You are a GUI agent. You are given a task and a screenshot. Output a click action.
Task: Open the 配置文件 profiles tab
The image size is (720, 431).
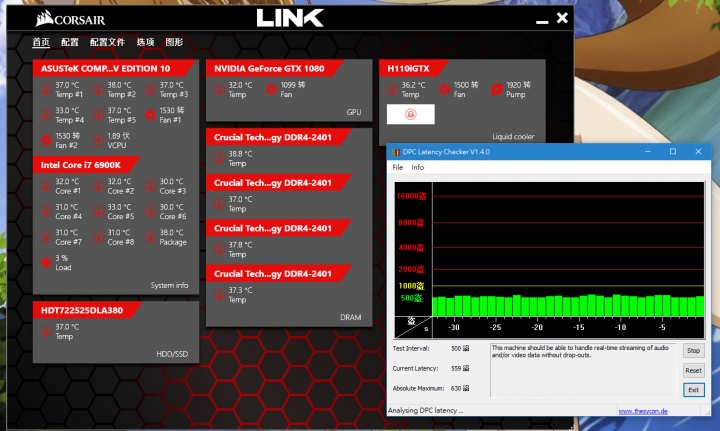click(107, 42)
